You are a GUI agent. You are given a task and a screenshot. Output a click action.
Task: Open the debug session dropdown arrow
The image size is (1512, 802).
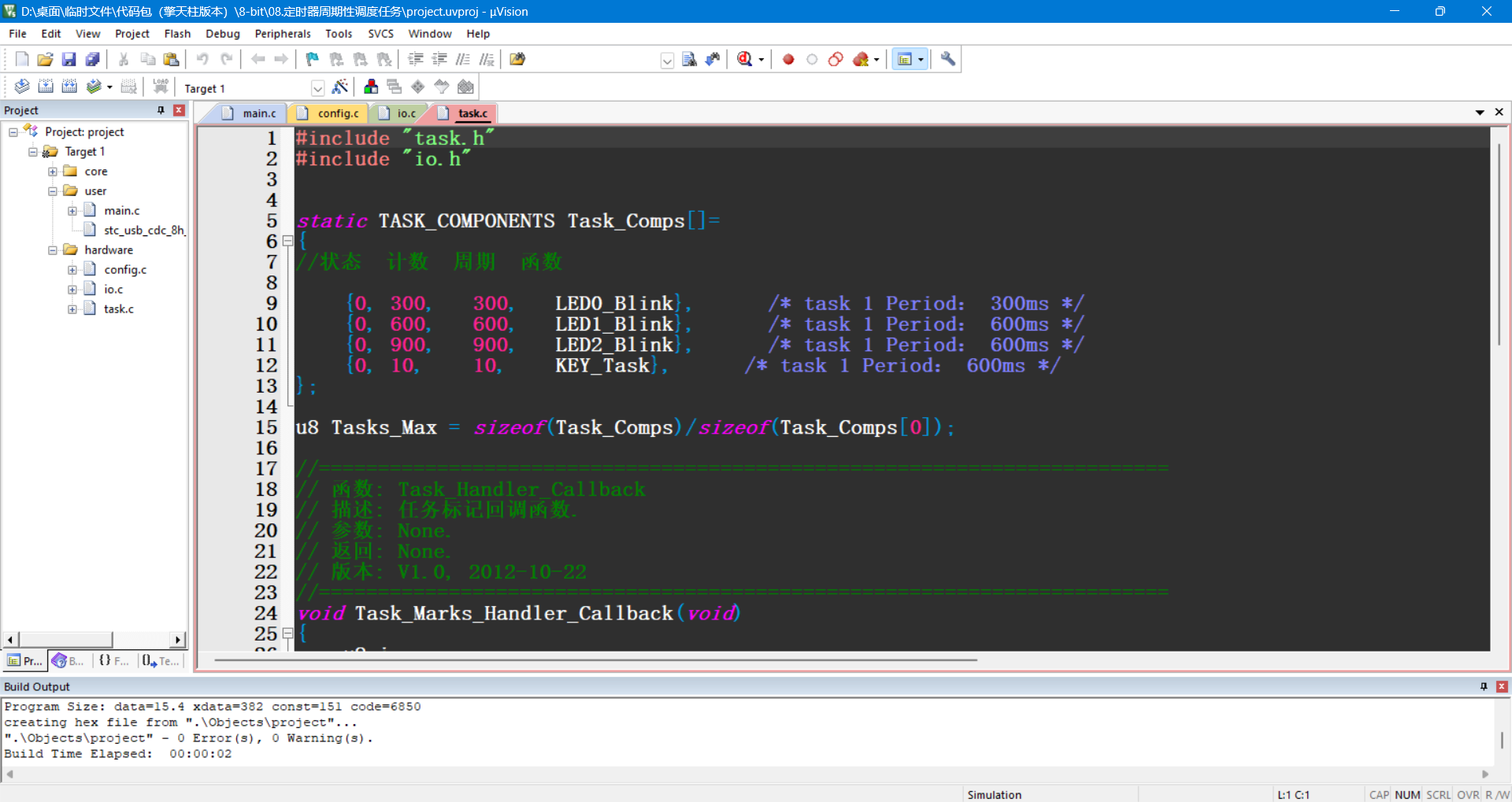click(762, 60)
